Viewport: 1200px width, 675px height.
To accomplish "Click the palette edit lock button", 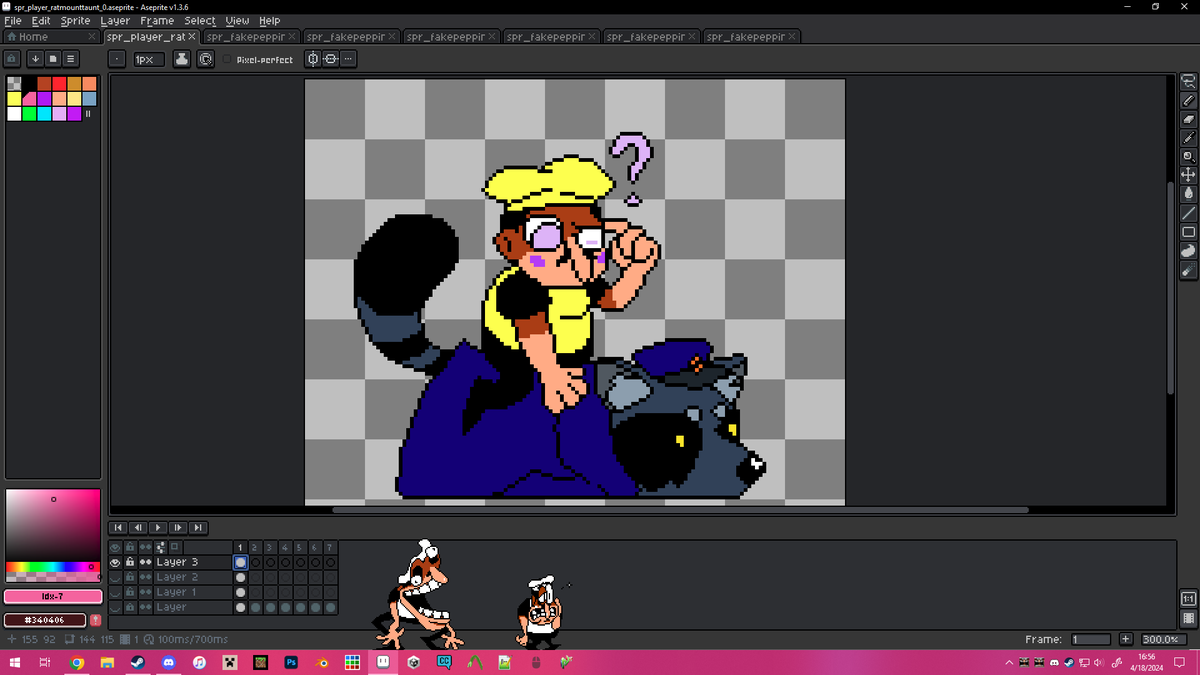I will point(13,59).
